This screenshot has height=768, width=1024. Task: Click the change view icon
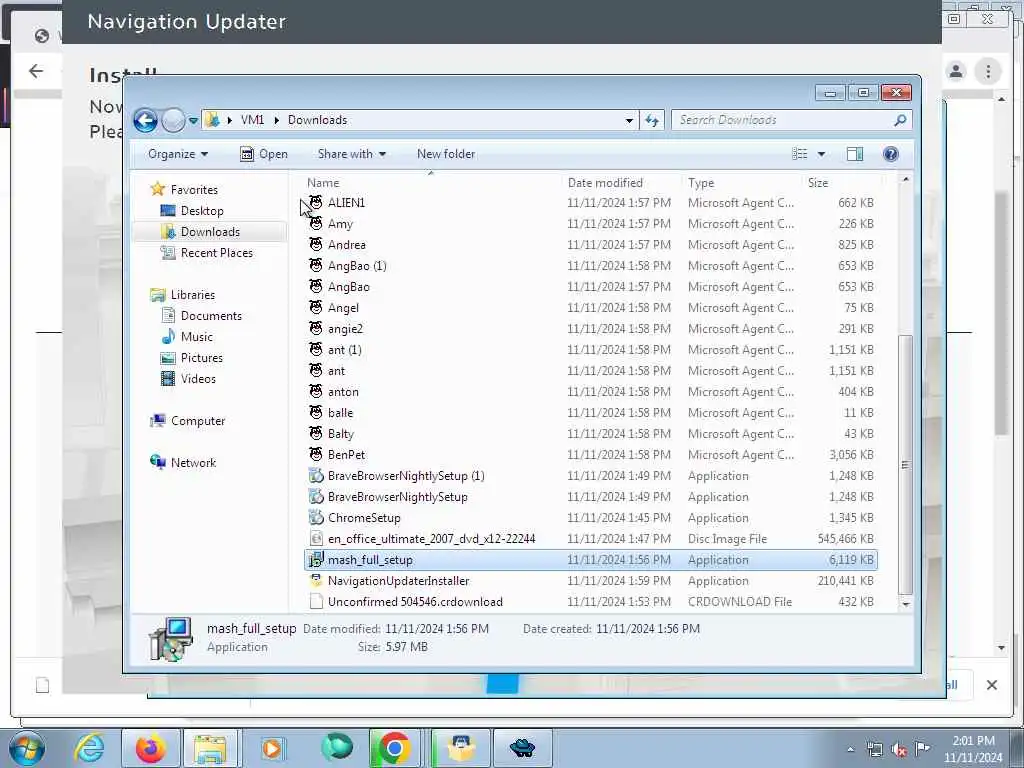(x=799, y=154)
